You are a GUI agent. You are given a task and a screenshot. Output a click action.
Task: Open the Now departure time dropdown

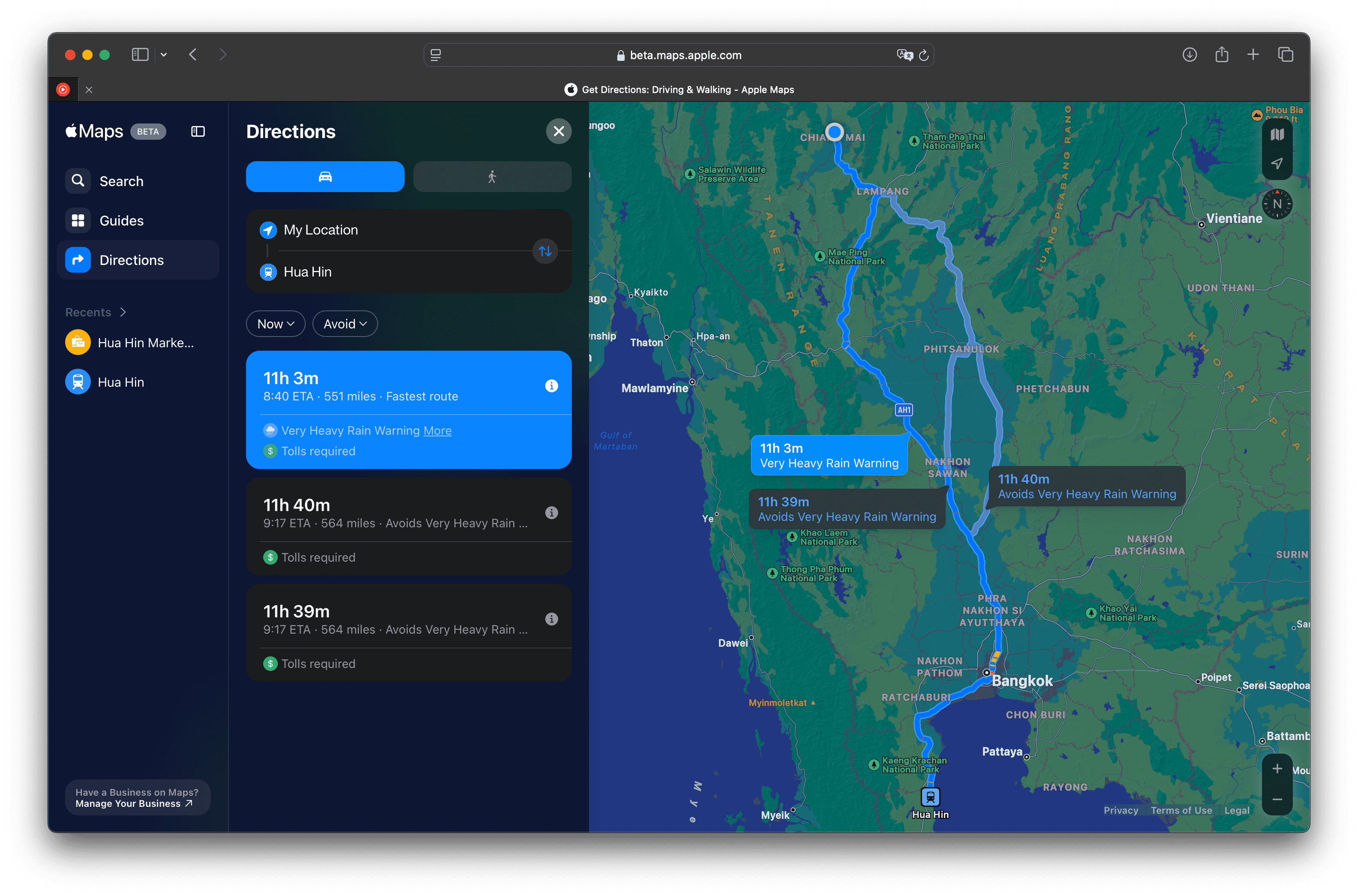[275, 324]
